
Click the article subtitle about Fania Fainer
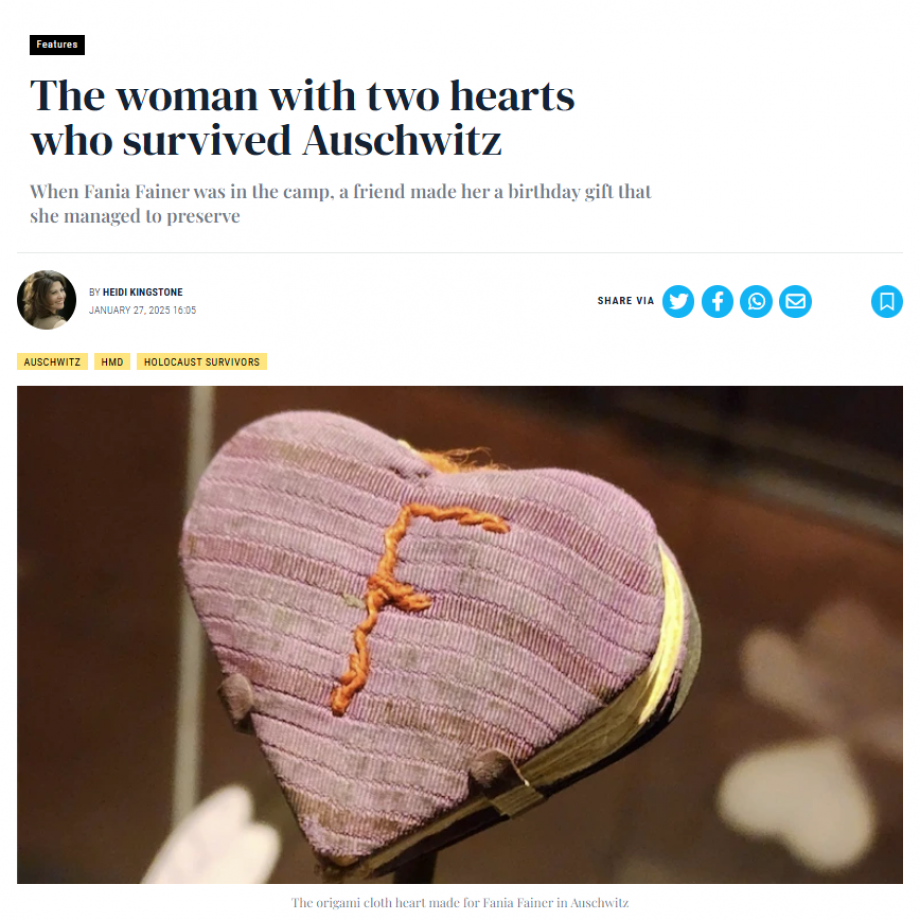click(x=340, y=204)
